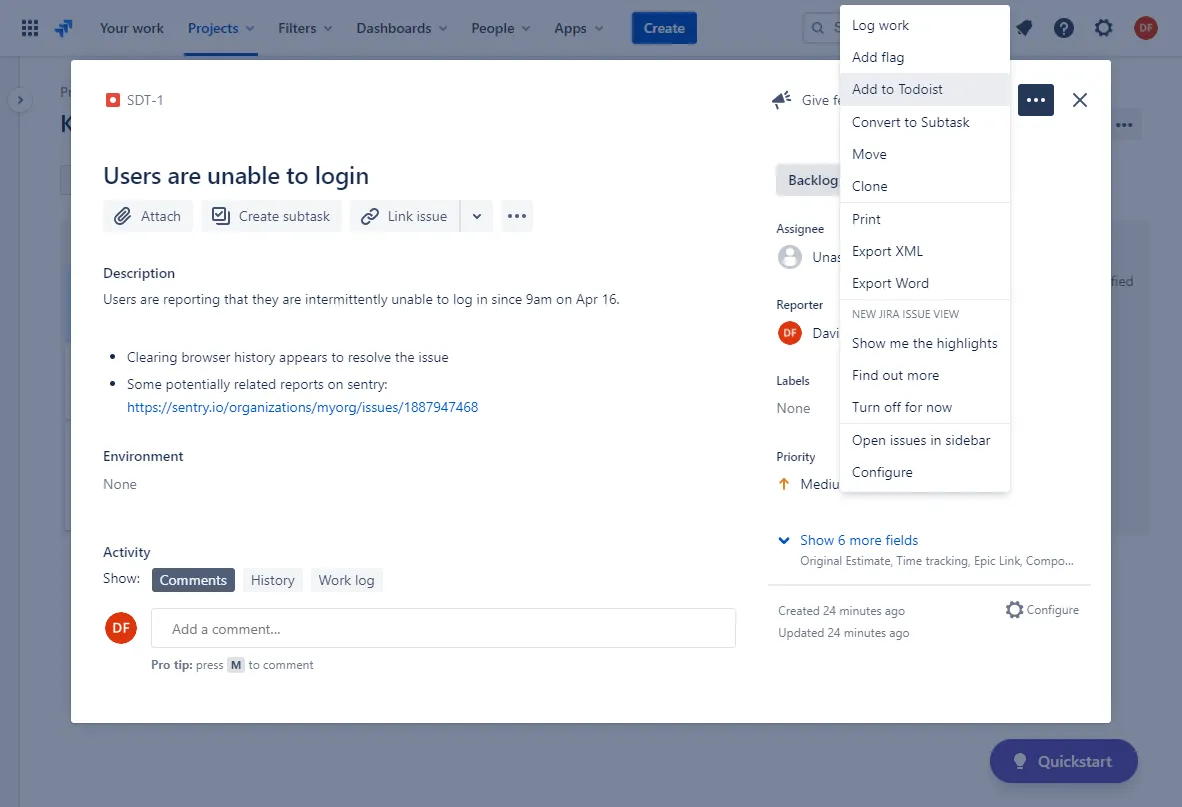Click the SDT-1 issue key
Viewport: 1182px width, 807px height.
(x=145, y=99)
